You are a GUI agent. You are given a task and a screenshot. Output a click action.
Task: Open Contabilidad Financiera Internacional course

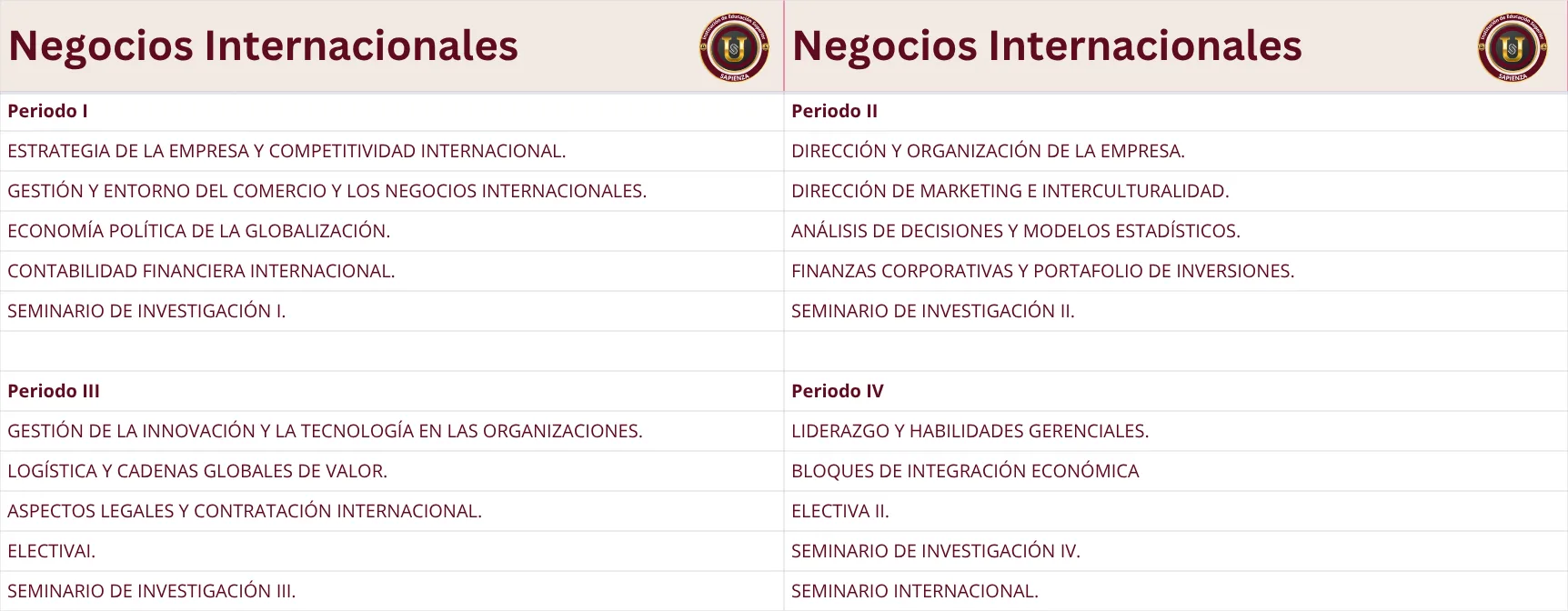pyautogui.click(x=201, y=271)
